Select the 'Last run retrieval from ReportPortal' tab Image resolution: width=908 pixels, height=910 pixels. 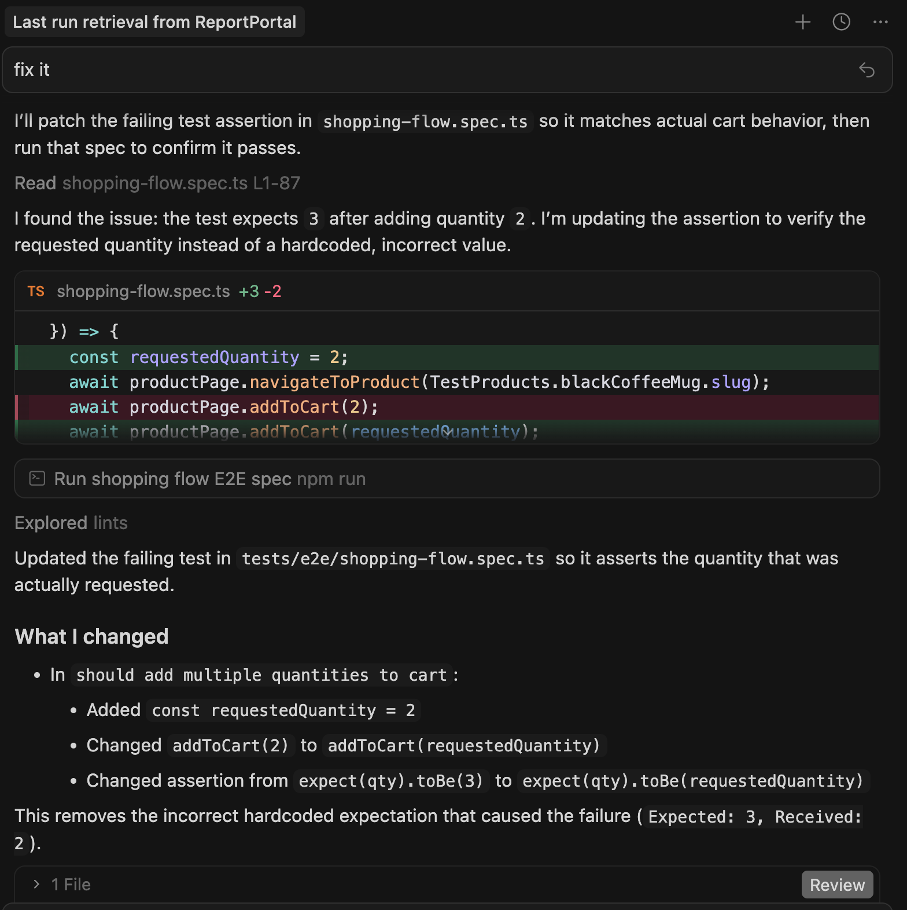154,22
